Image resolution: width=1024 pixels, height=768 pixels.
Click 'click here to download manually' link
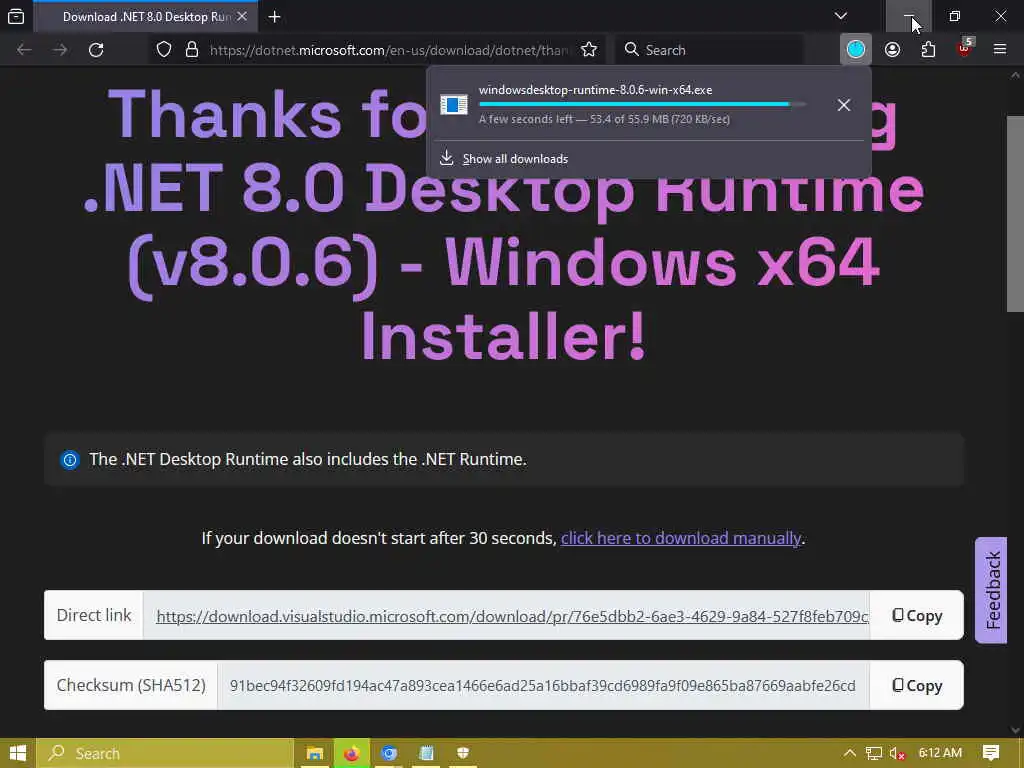tap(680, 538)
